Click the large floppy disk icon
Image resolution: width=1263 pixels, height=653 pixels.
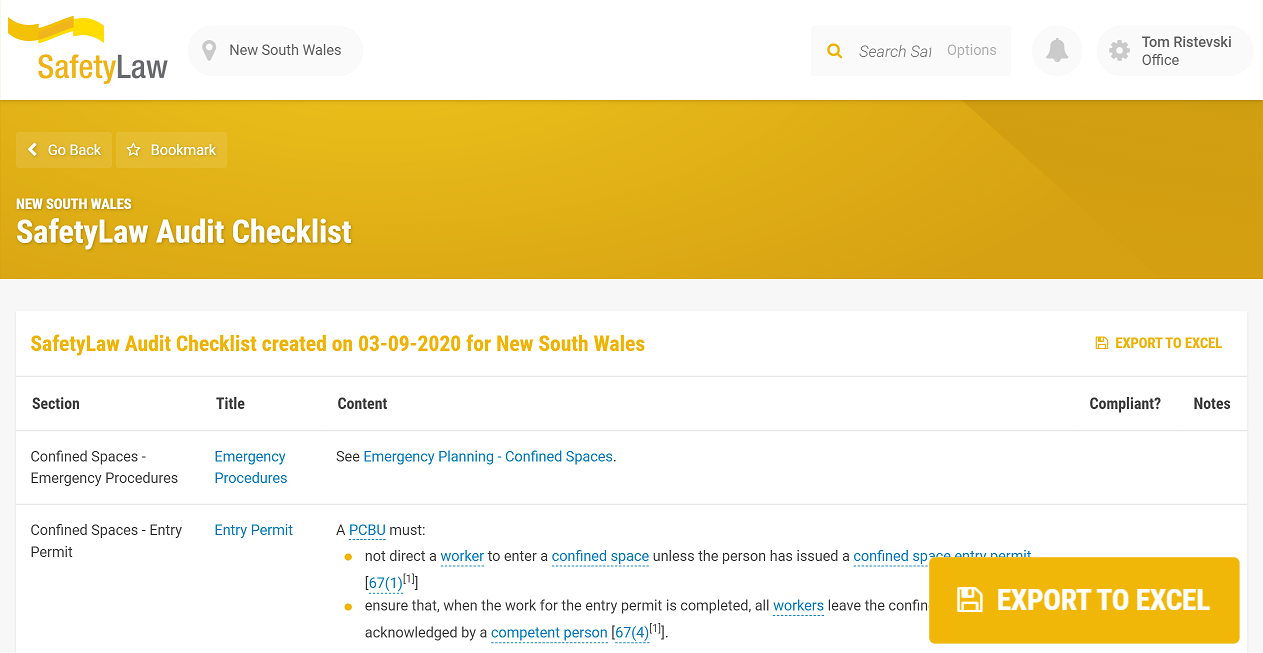(x=970, y=600)
